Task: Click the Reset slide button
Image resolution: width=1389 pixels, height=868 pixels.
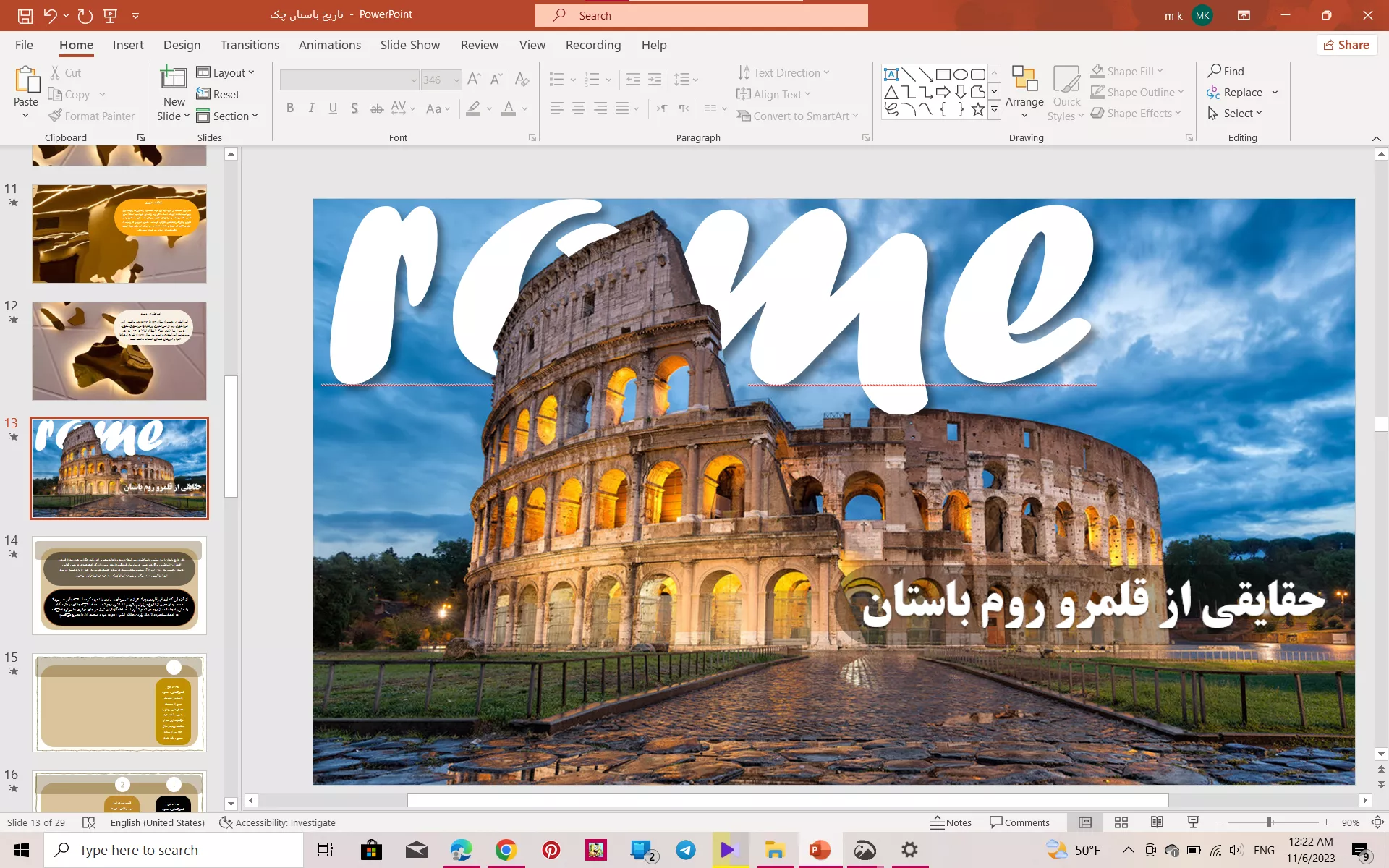Action: tap(218, 94)
